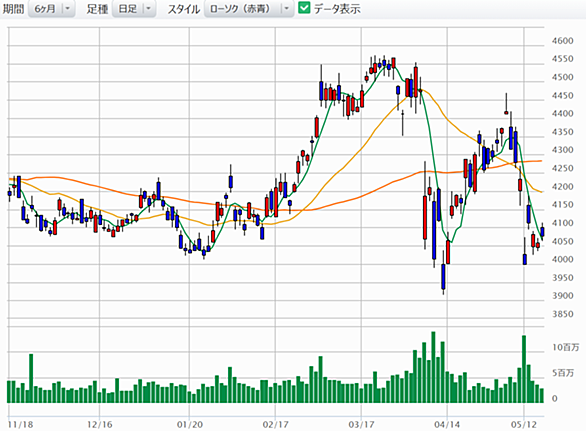
Task: Select the 05/12 date axis label
Action: click(524, 425)
